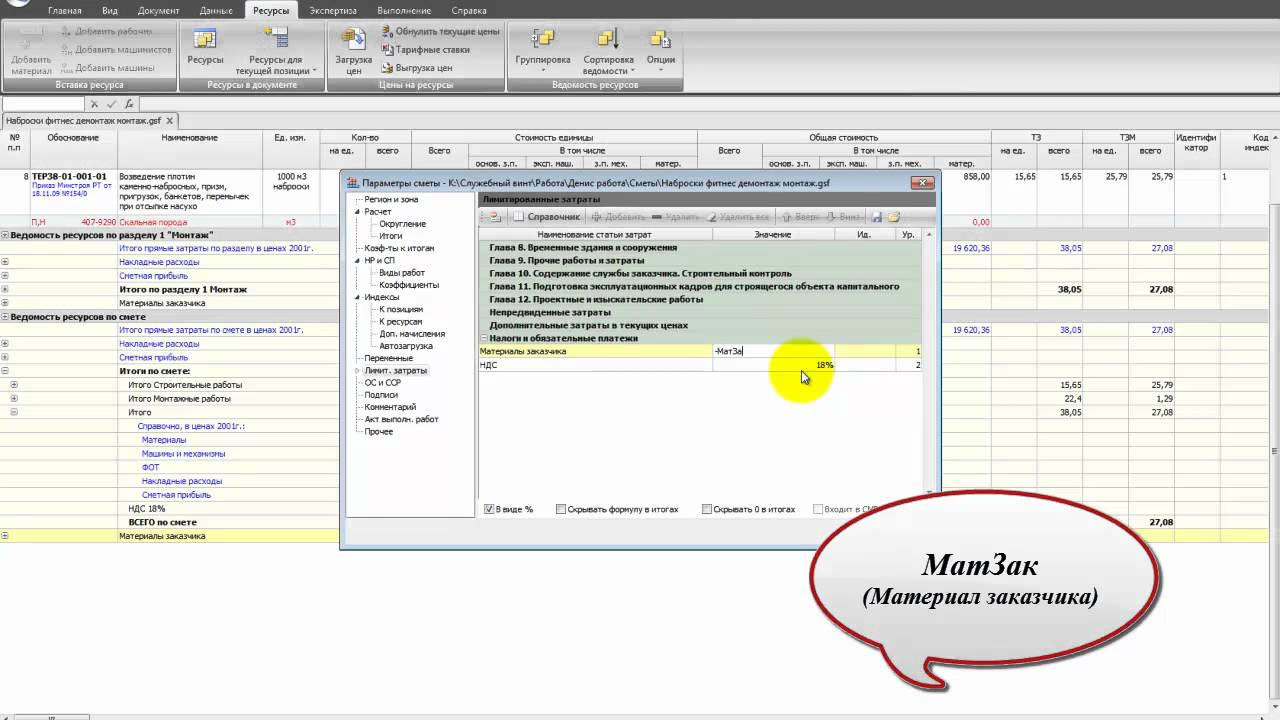Open the Группировка dropdown
Viewport: 1280px width, 720px height.
click(x=543, y=51)
